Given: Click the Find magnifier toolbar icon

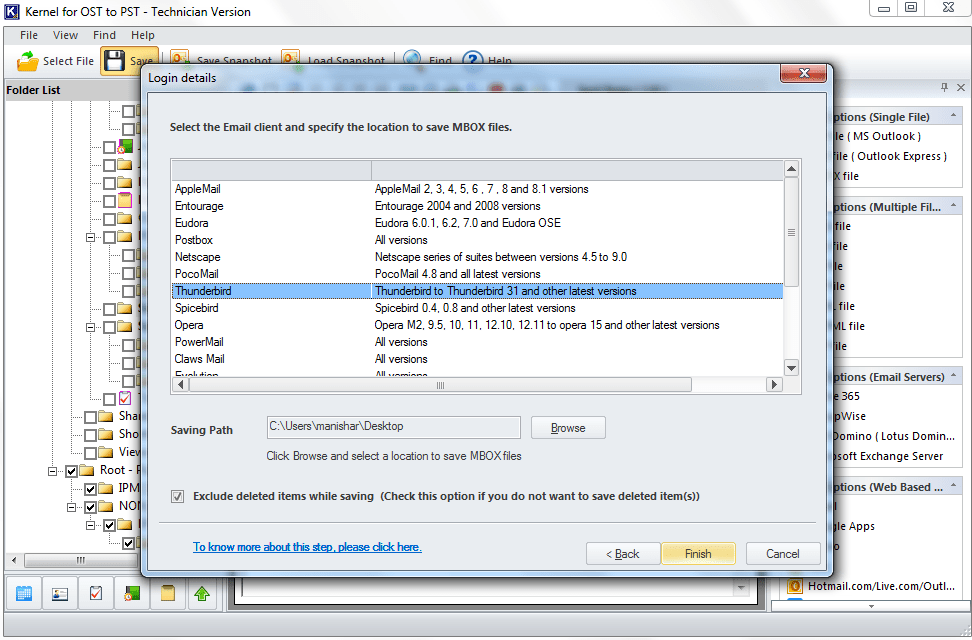Looking at the screenshot, I should (x=412, y=58).
